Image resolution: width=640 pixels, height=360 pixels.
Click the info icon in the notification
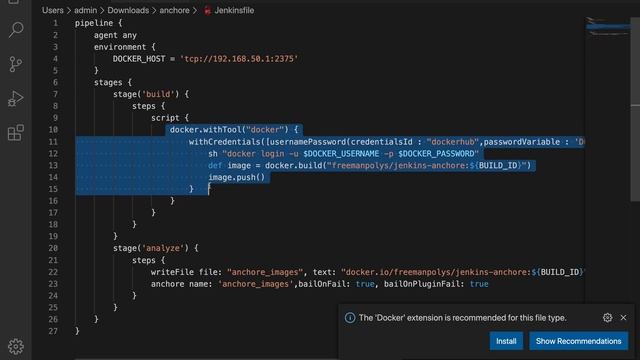[350, 318]
